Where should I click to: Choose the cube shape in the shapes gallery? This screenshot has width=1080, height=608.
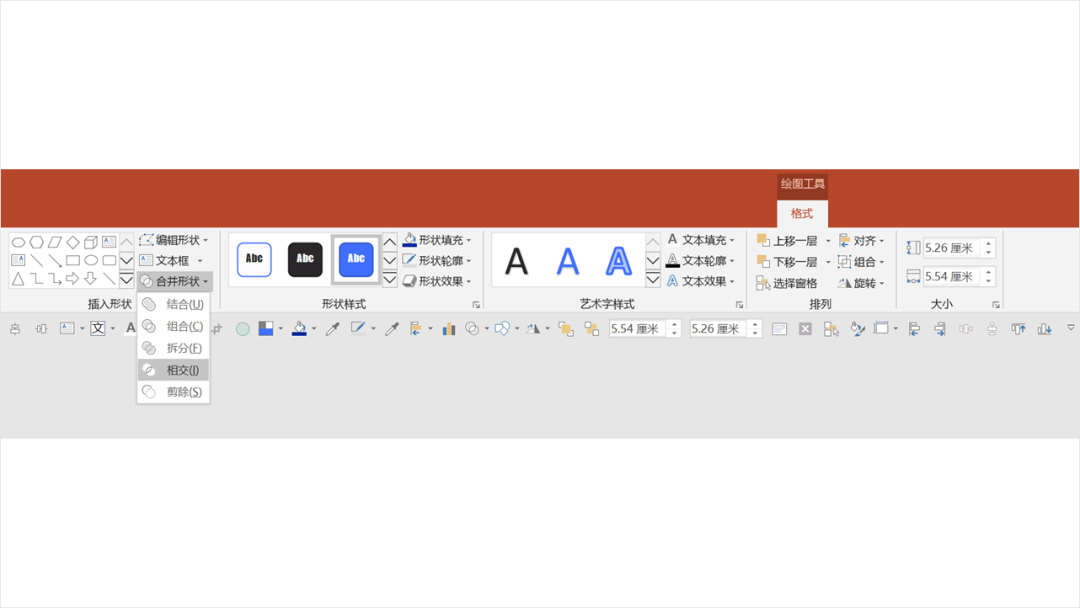pyautogui.click(x=91, y=242)
